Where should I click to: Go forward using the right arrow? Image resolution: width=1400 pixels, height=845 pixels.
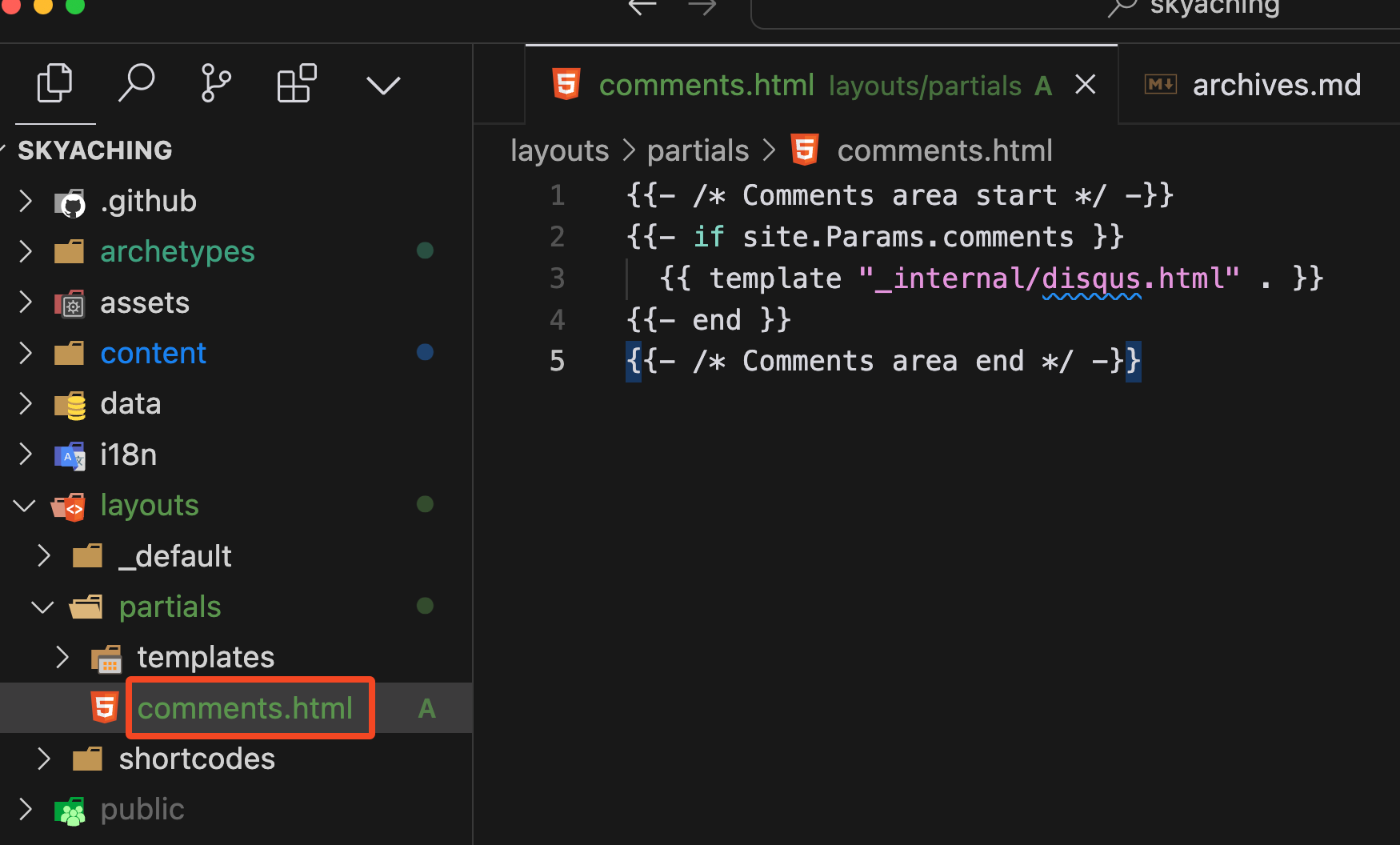(702, 7)
